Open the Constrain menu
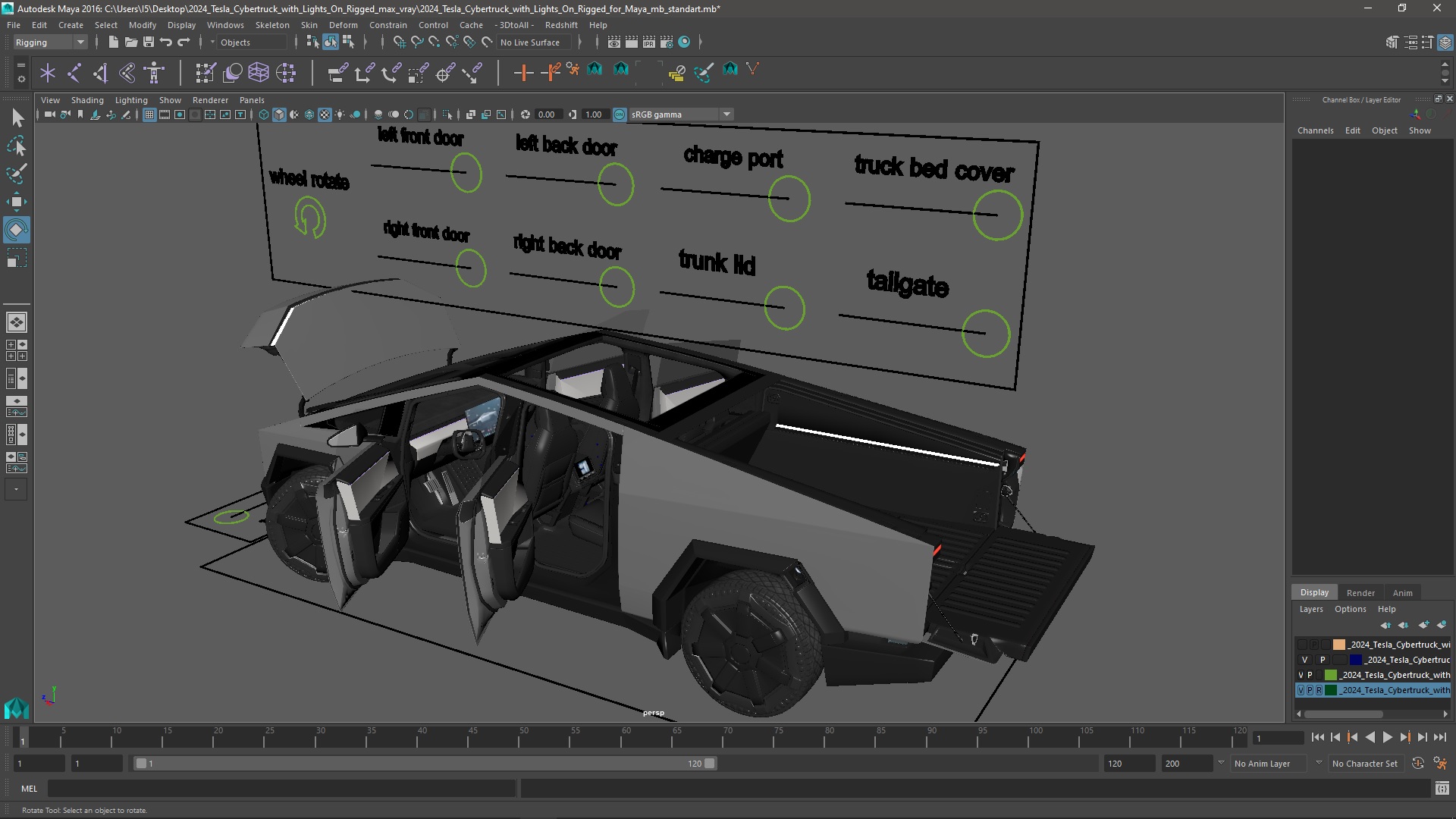 tap(388, 25)
